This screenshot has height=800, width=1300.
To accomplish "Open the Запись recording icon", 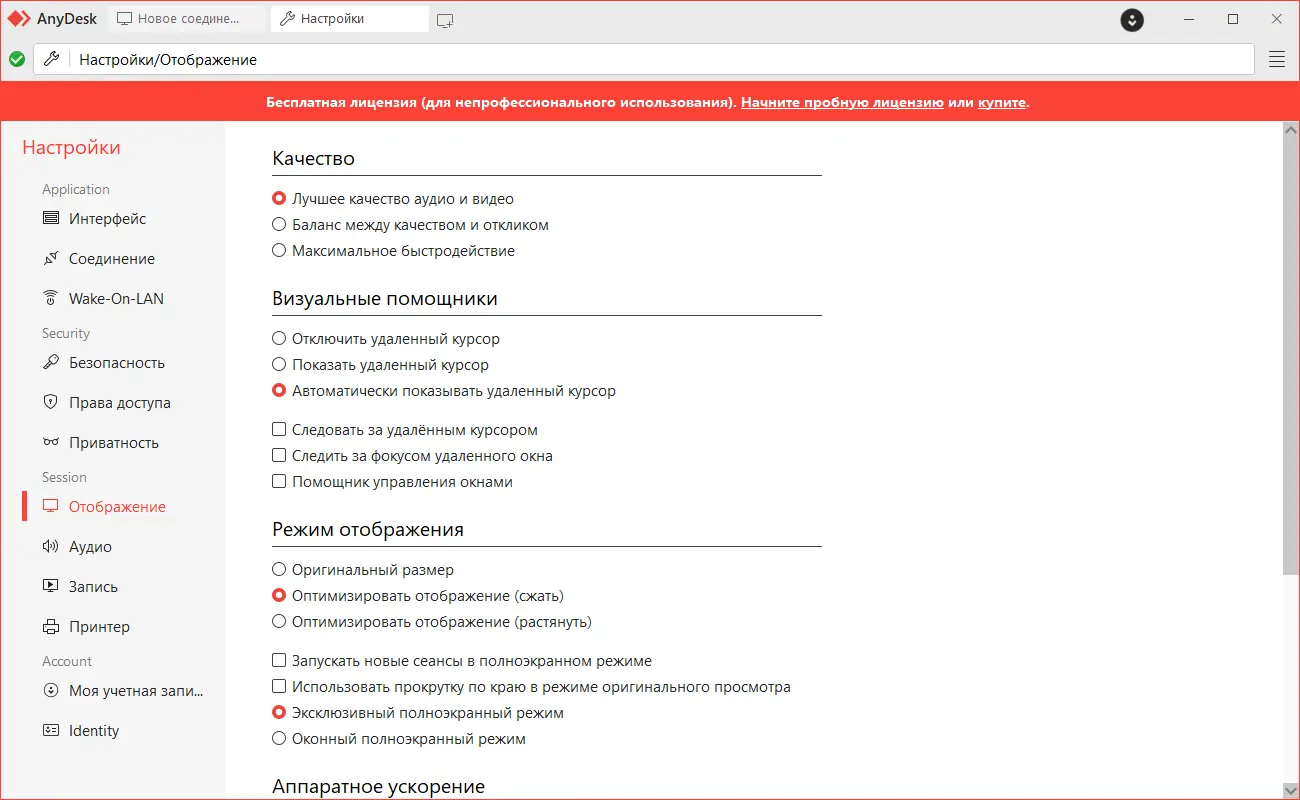I will pyautogui.click(x=51, y=586).
